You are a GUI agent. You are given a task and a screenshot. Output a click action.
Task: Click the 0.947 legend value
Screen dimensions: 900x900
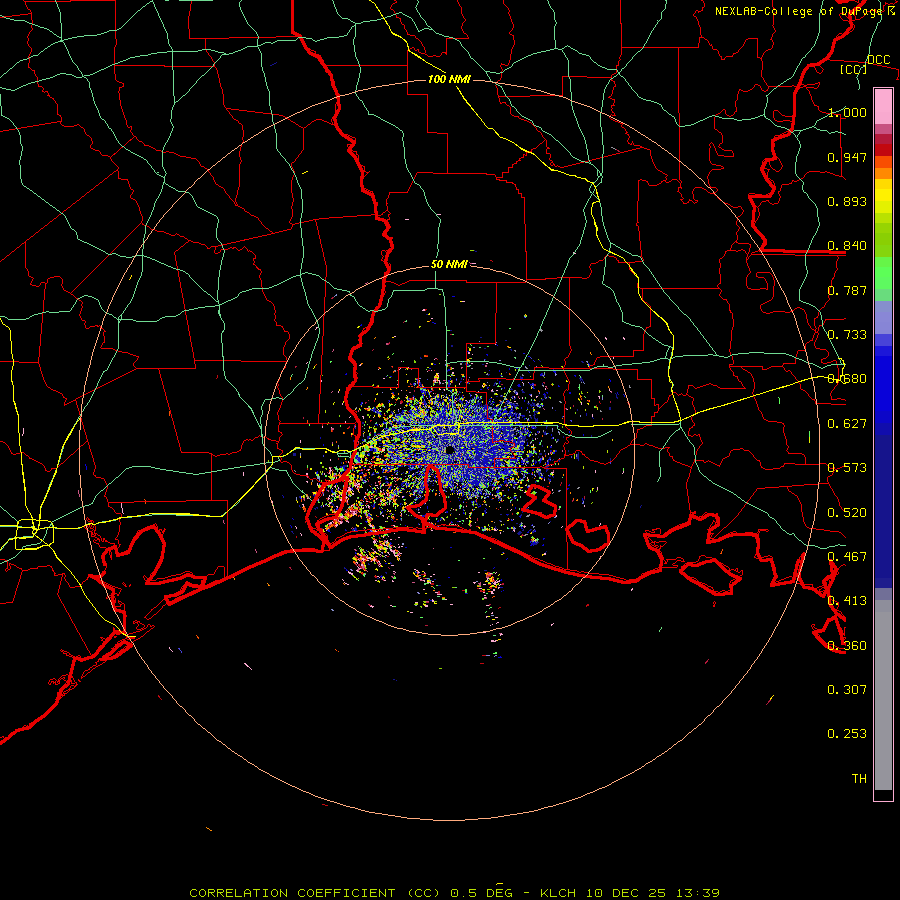847,157
